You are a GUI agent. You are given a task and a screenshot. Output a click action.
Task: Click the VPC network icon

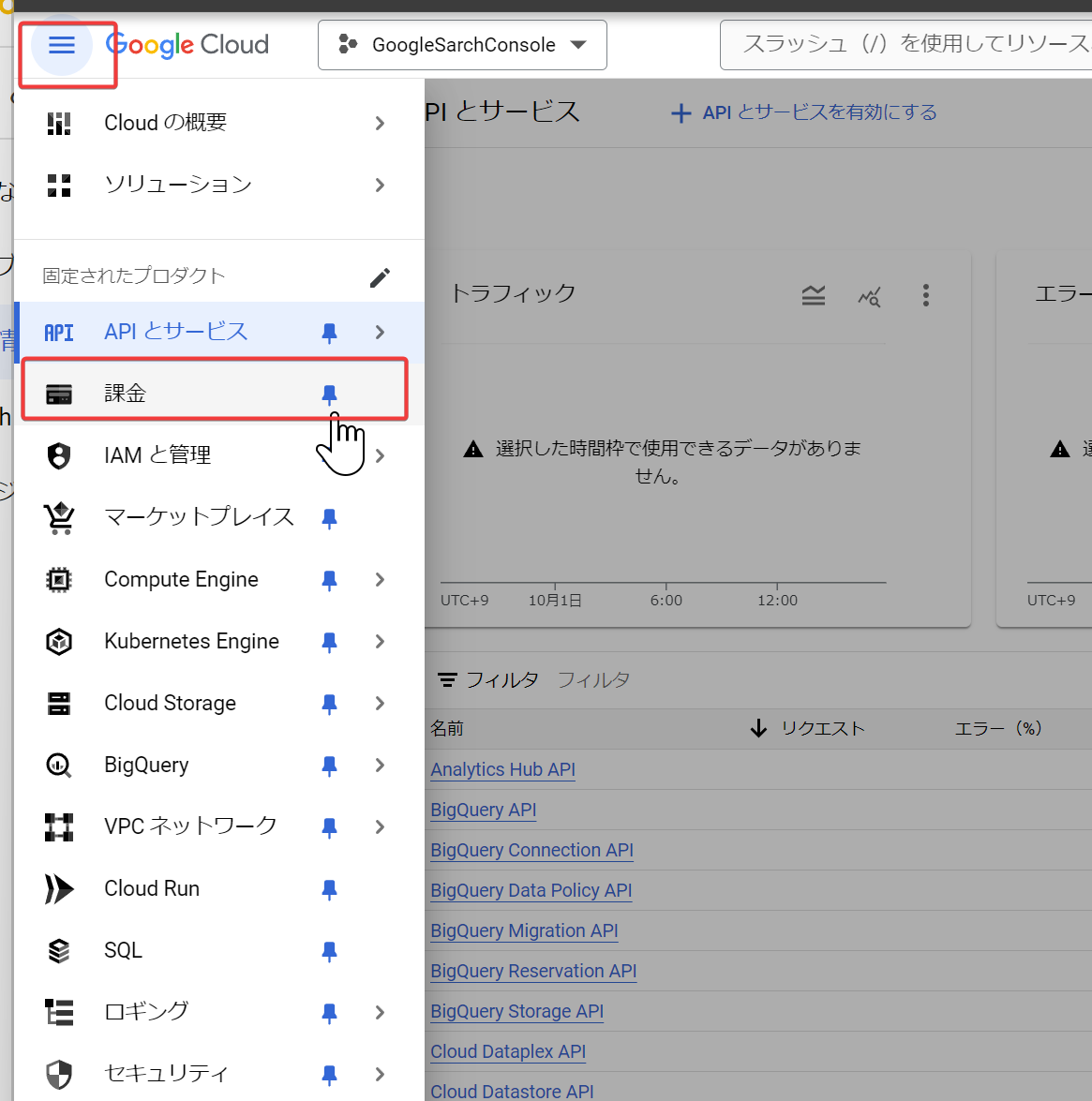[59, 827]
